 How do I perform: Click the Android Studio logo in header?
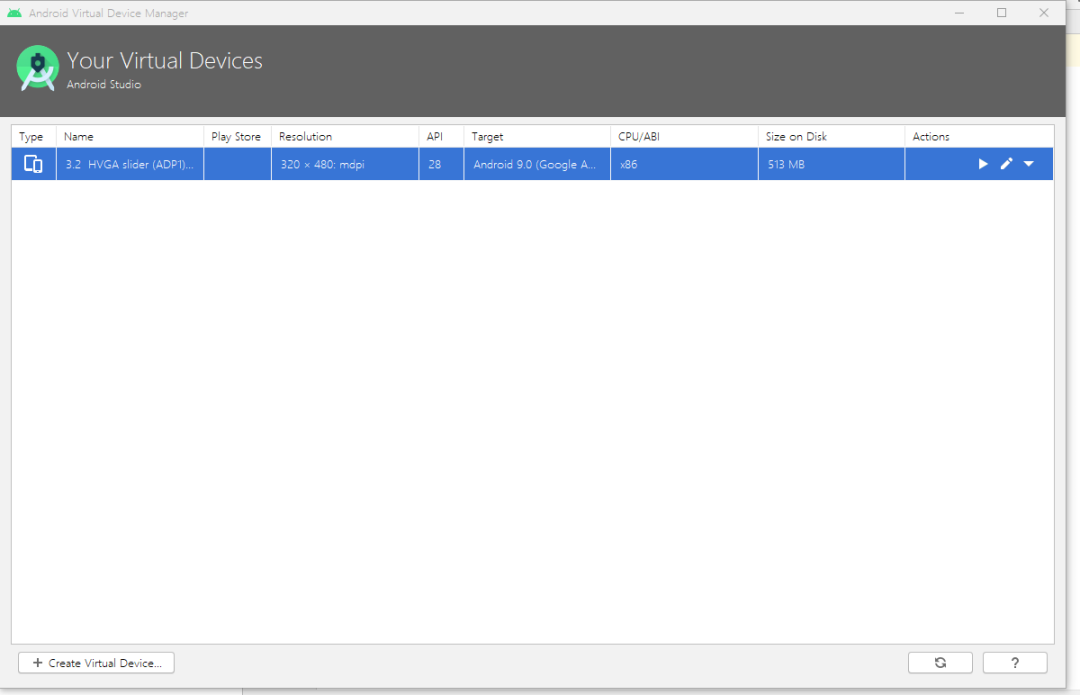tap(37, 68)
